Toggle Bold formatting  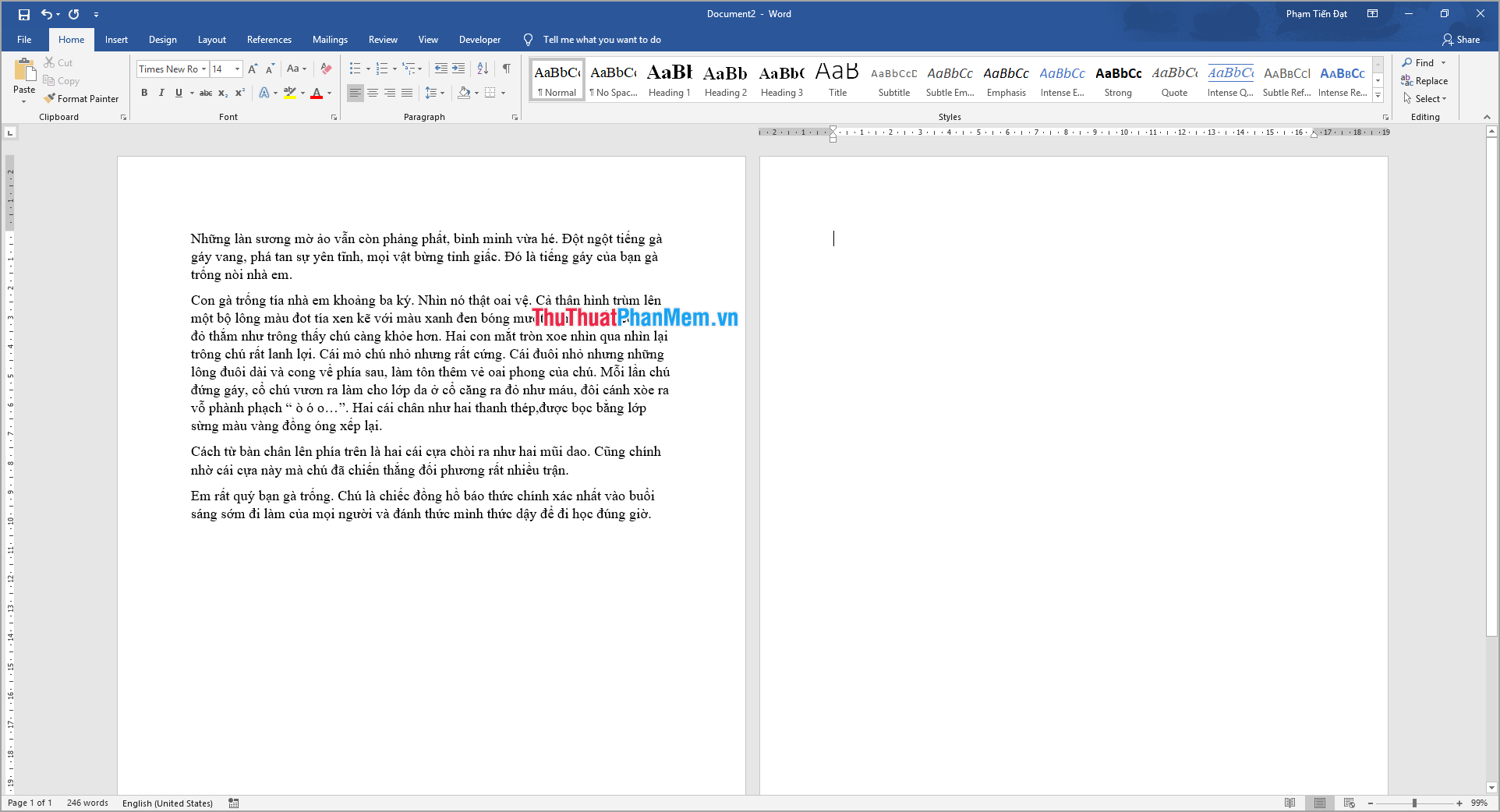144,93
